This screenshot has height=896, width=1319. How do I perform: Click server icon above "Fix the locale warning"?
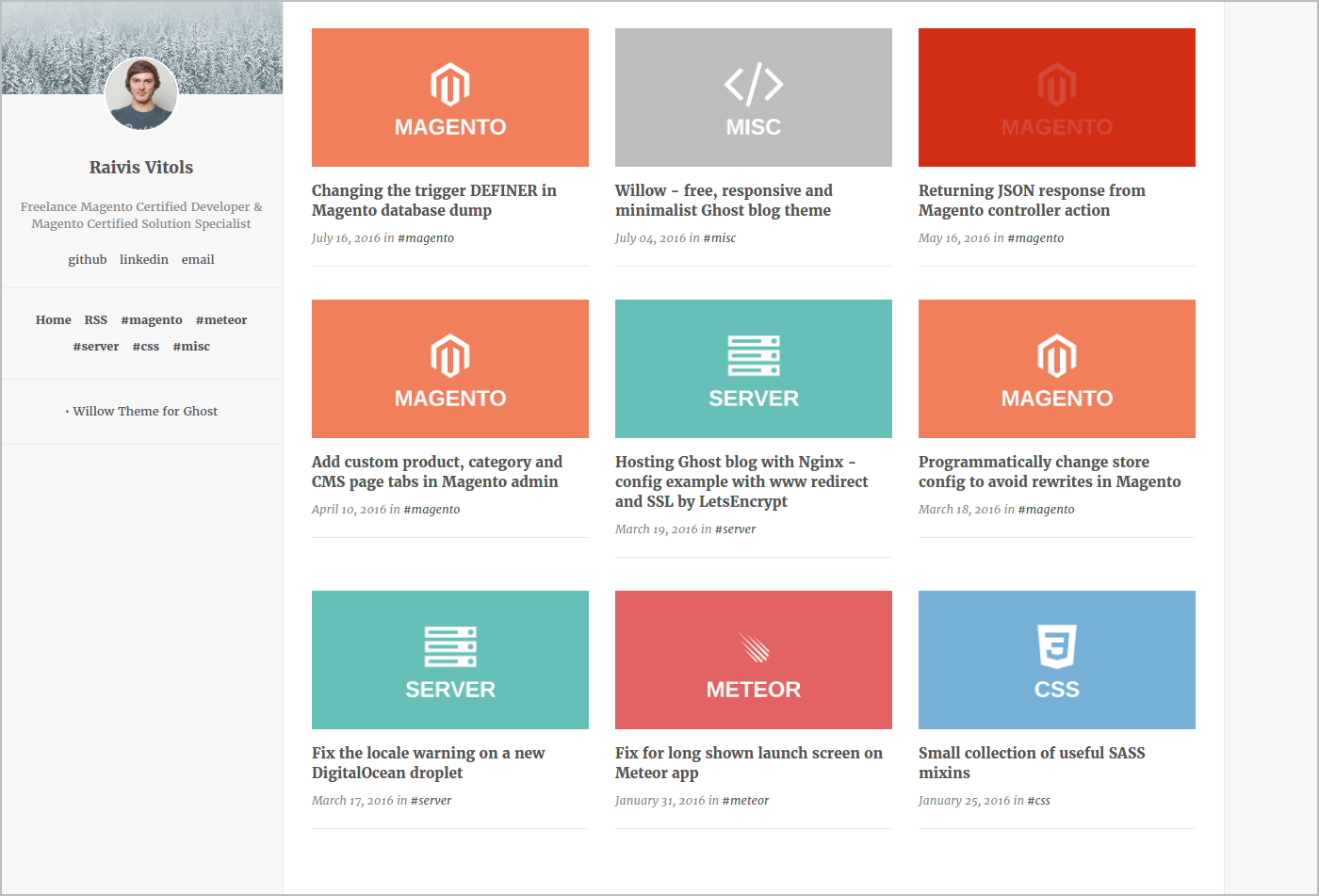click(x=450, y=647)
